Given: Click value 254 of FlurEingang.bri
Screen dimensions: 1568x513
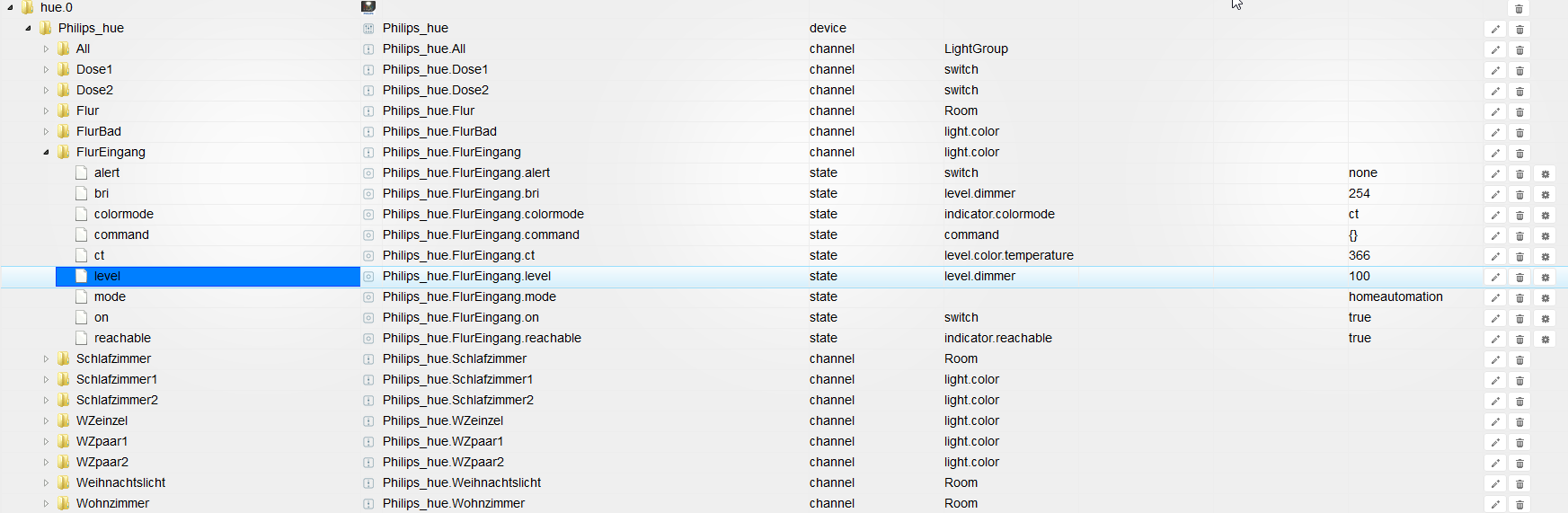Looking at the screenshot, I should [1360, 193].
